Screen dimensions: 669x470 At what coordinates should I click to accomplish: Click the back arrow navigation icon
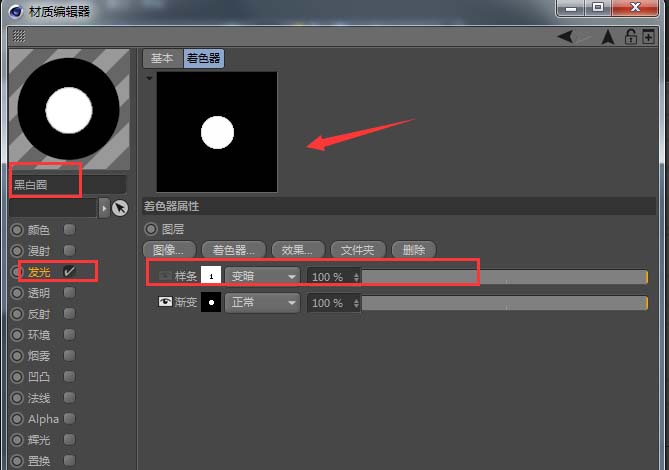(566, 37)
